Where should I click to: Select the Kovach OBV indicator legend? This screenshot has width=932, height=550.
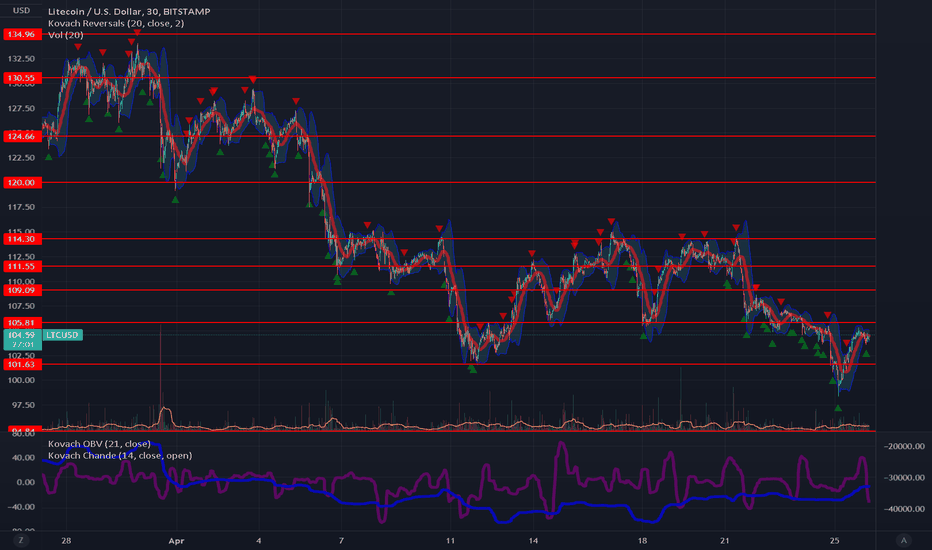[x=99, y=444]
